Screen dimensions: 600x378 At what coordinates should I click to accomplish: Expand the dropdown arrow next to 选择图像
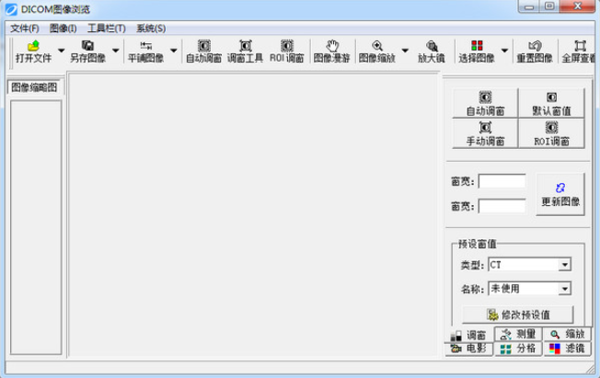tap(505, 51)
